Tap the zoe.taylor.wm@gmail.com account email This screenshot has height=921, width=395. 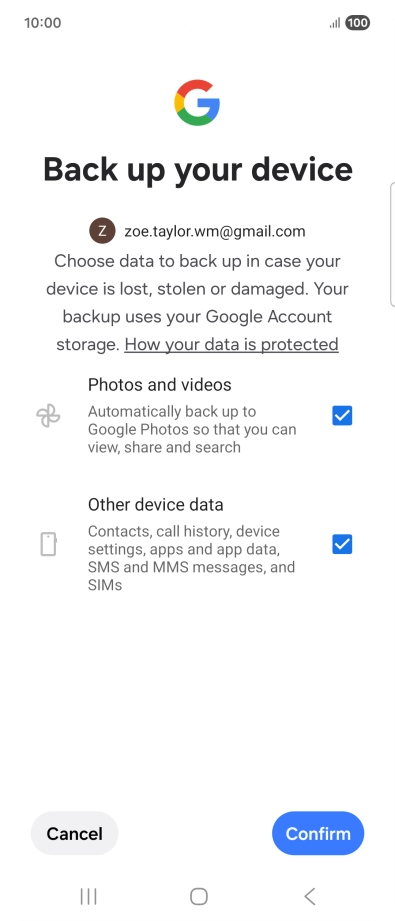click(215, 231)
